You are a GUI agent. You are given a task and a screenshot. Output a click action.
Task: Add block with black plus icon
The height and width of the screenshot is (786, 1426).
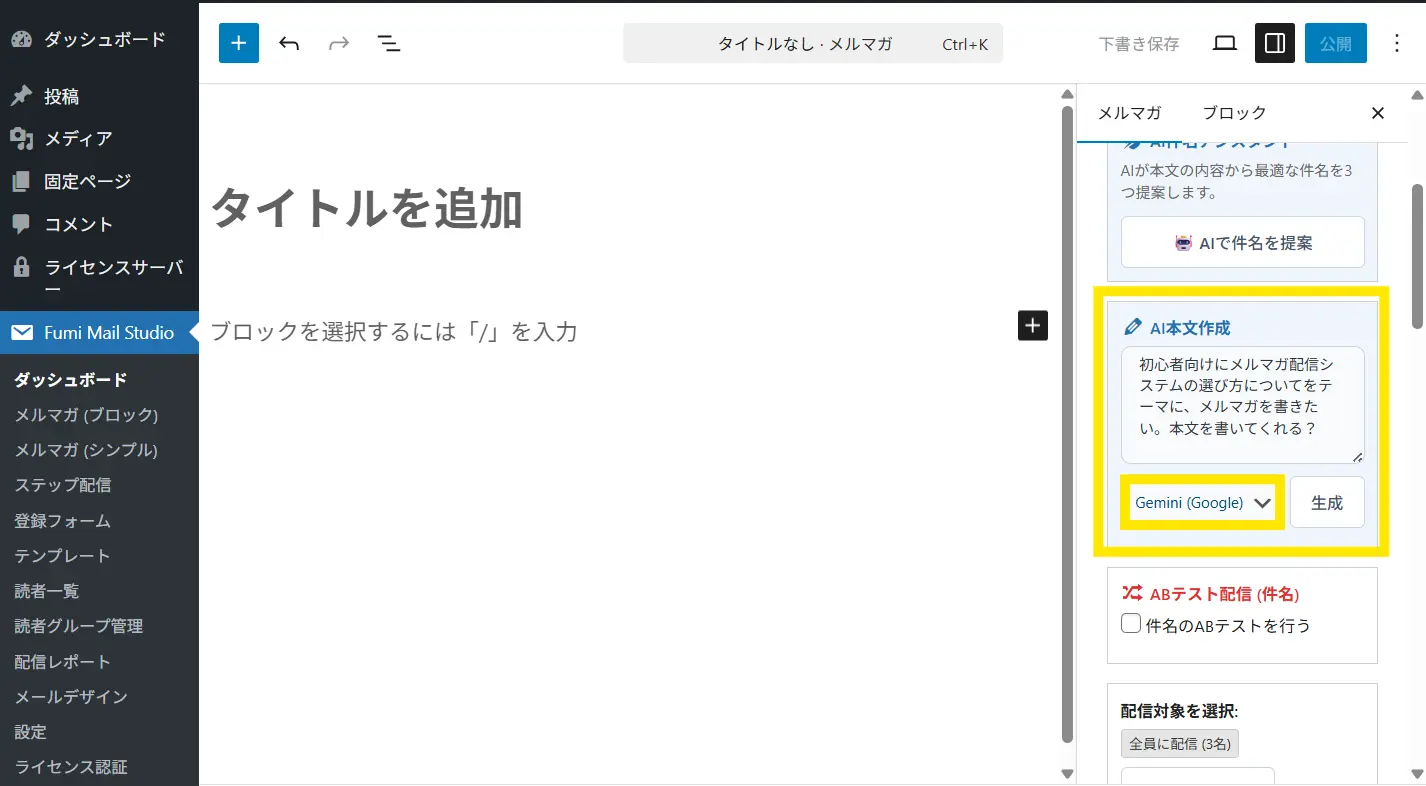point(1032,325)
